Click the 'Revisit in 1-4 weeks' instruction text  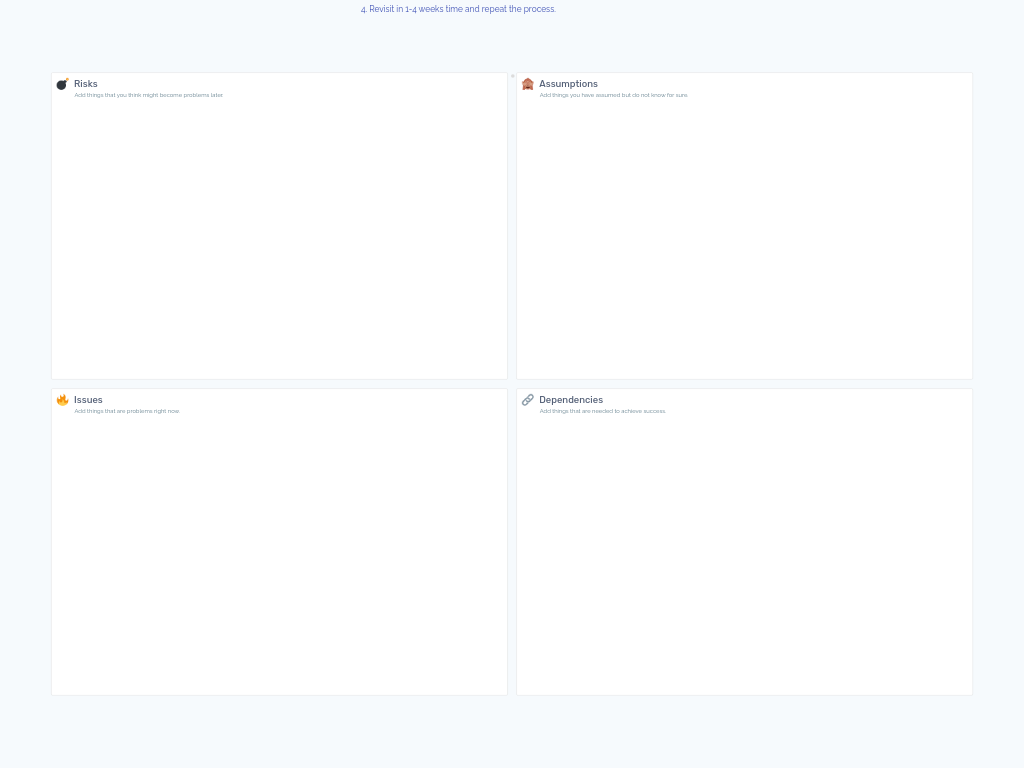458,9
